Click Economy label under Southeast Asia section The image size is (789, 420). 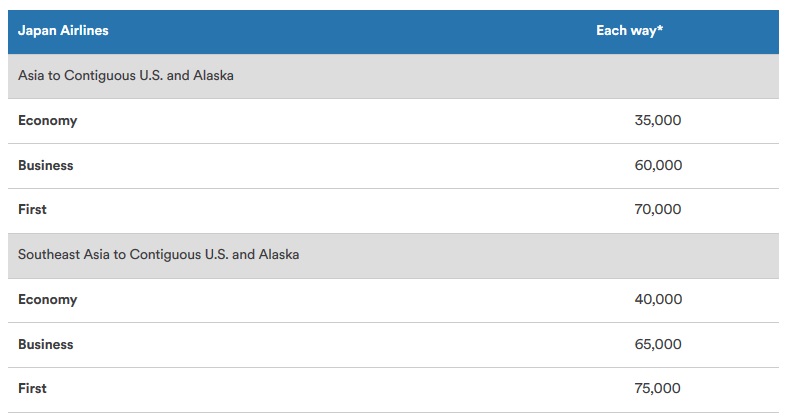click(x=47, y=300)
